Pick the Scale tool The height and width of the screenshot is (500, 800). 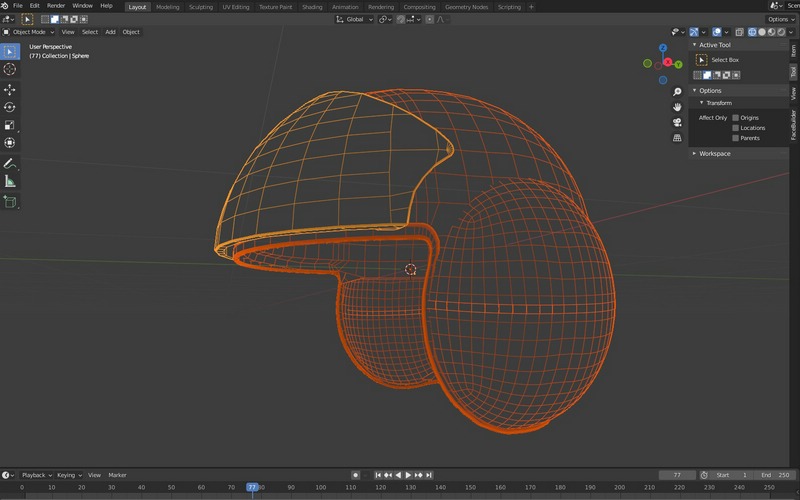pyautogui.click(x=10, y=125)
